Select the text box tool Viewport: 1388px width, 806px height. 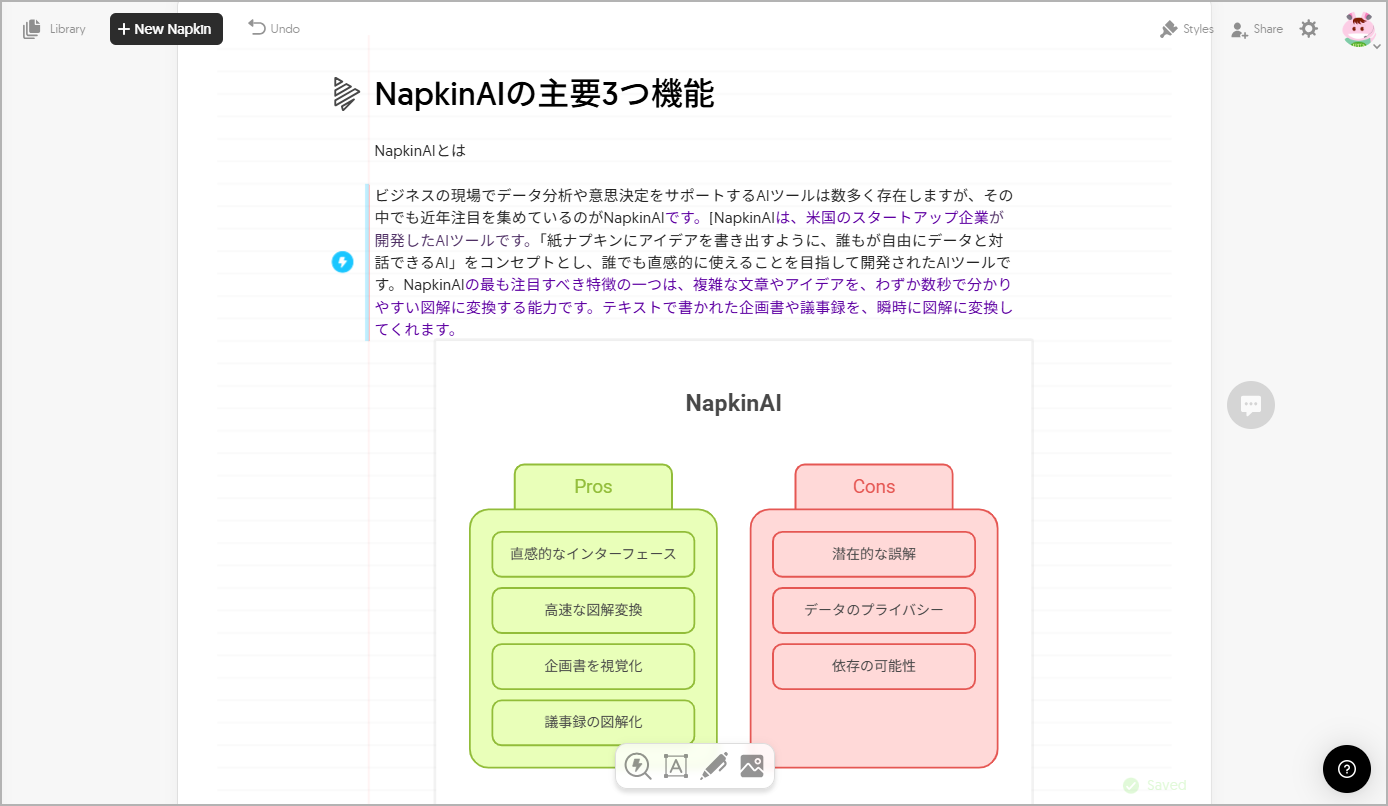coord(676,766)
